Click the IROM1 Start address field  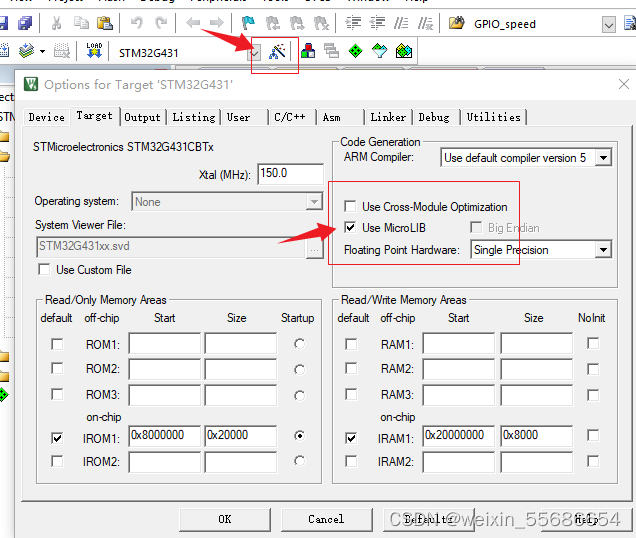164,435
